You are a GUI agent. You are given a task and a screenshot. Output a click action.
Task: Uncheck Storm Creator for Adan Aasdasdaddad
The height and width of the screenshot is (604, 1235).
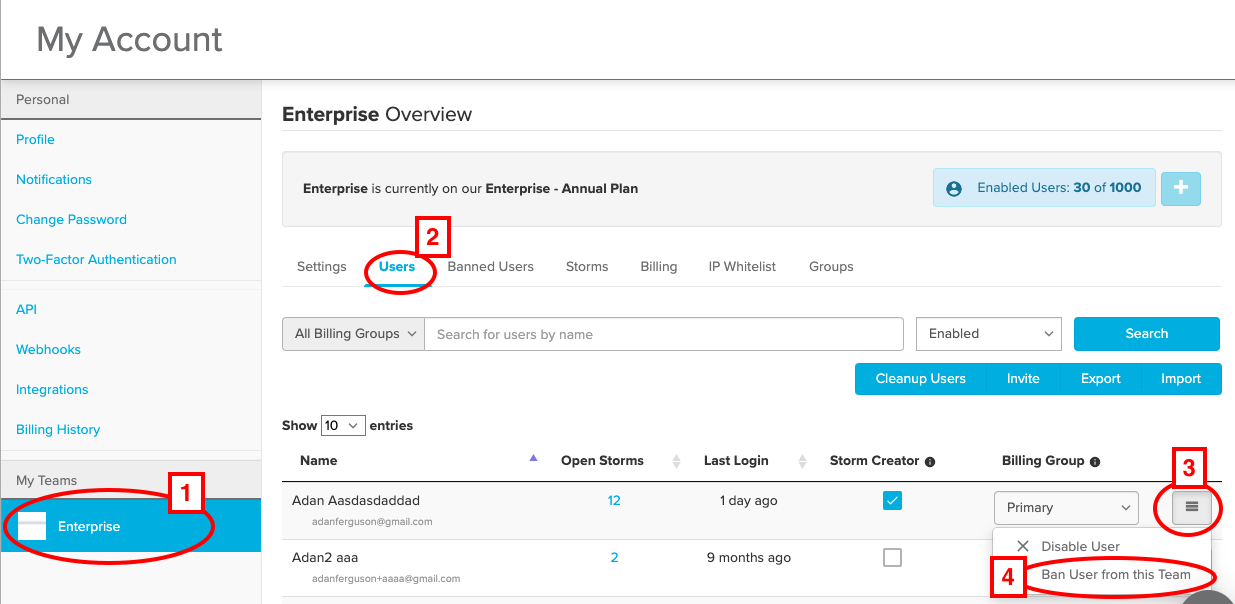click(893, 501)
